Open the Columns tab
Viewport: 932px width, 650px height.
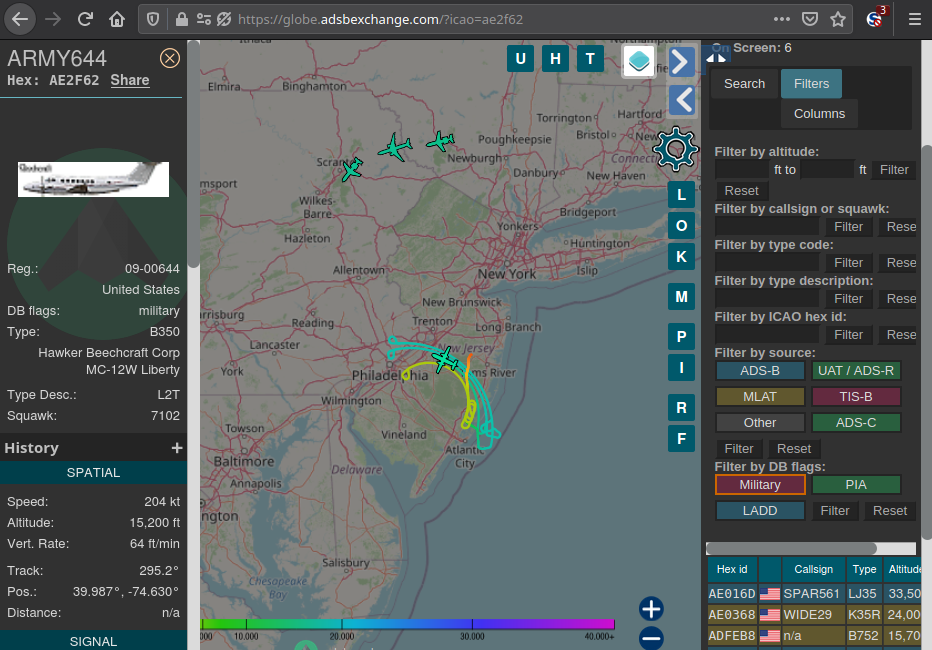pos(819,113)
